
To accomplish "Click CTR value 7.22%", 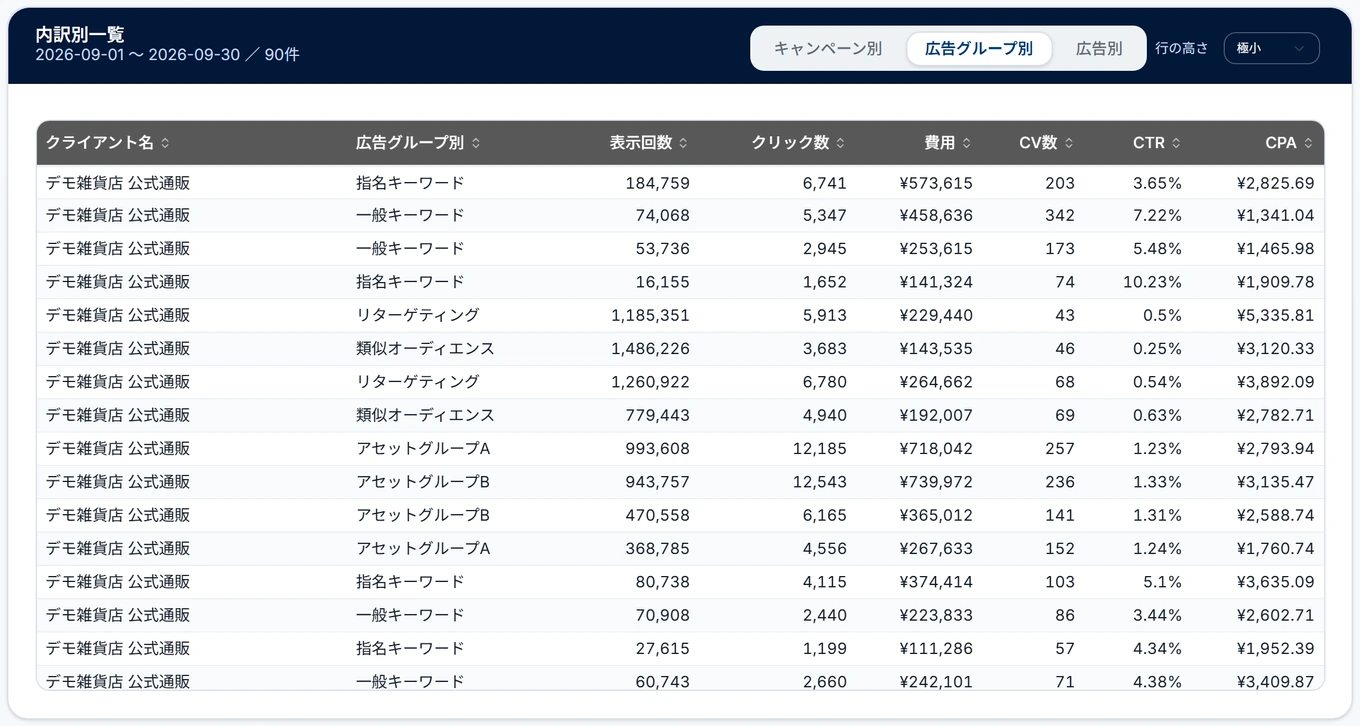I will pos(1157,215).
